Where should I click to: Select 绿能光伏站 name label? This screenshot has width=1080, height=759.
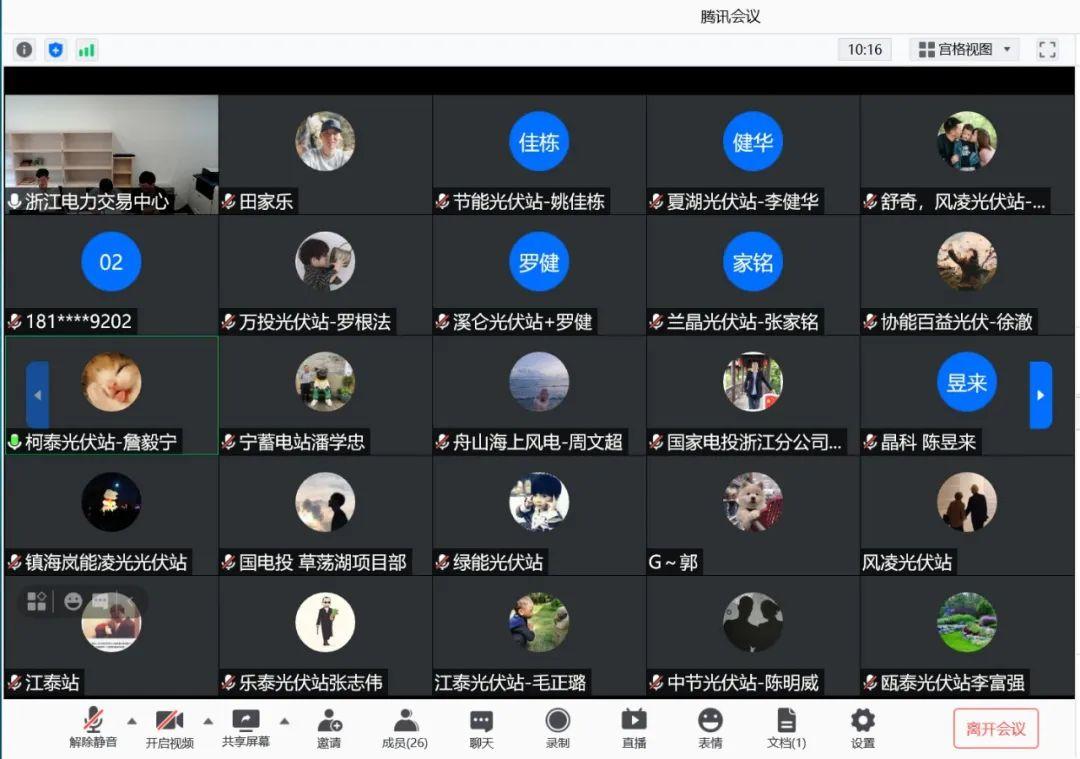click(498, 562)
